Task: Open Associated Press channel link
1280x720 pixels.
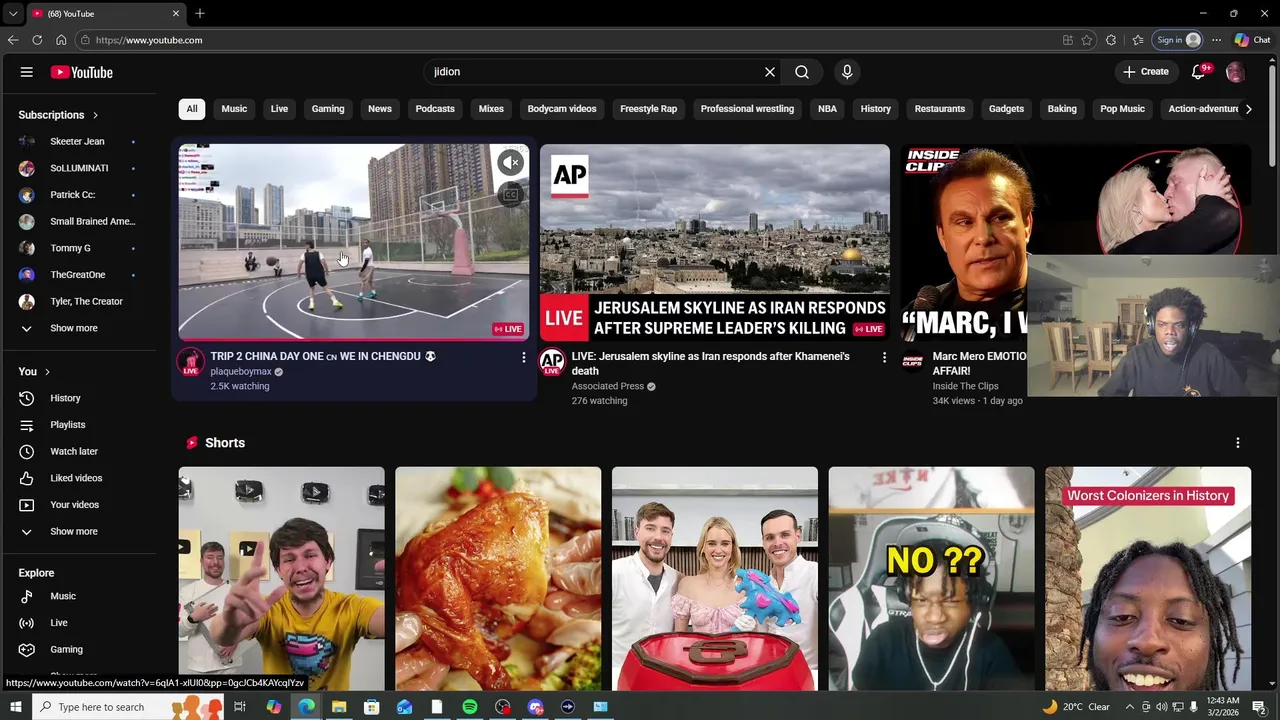Action: click(x=608, y=386)
